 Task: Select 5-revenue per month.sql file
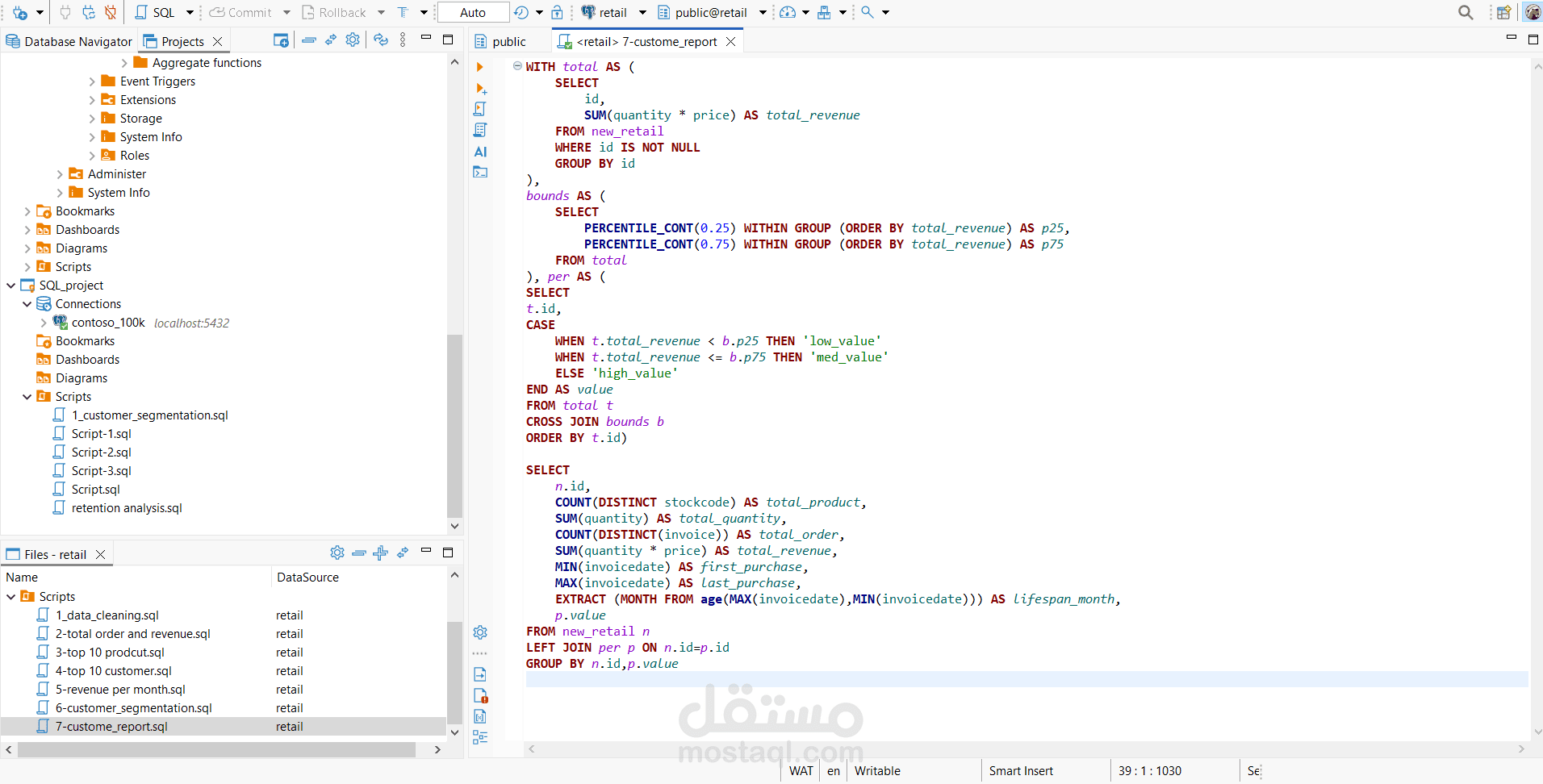120,690
